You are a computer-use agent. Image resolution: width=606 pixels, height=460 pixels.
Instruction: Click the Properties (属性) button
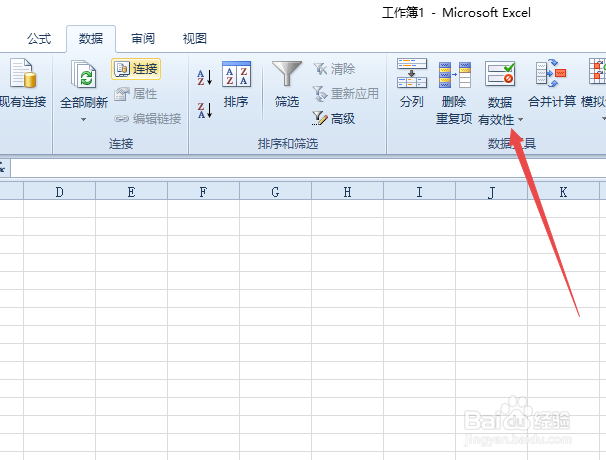point(136,94)
